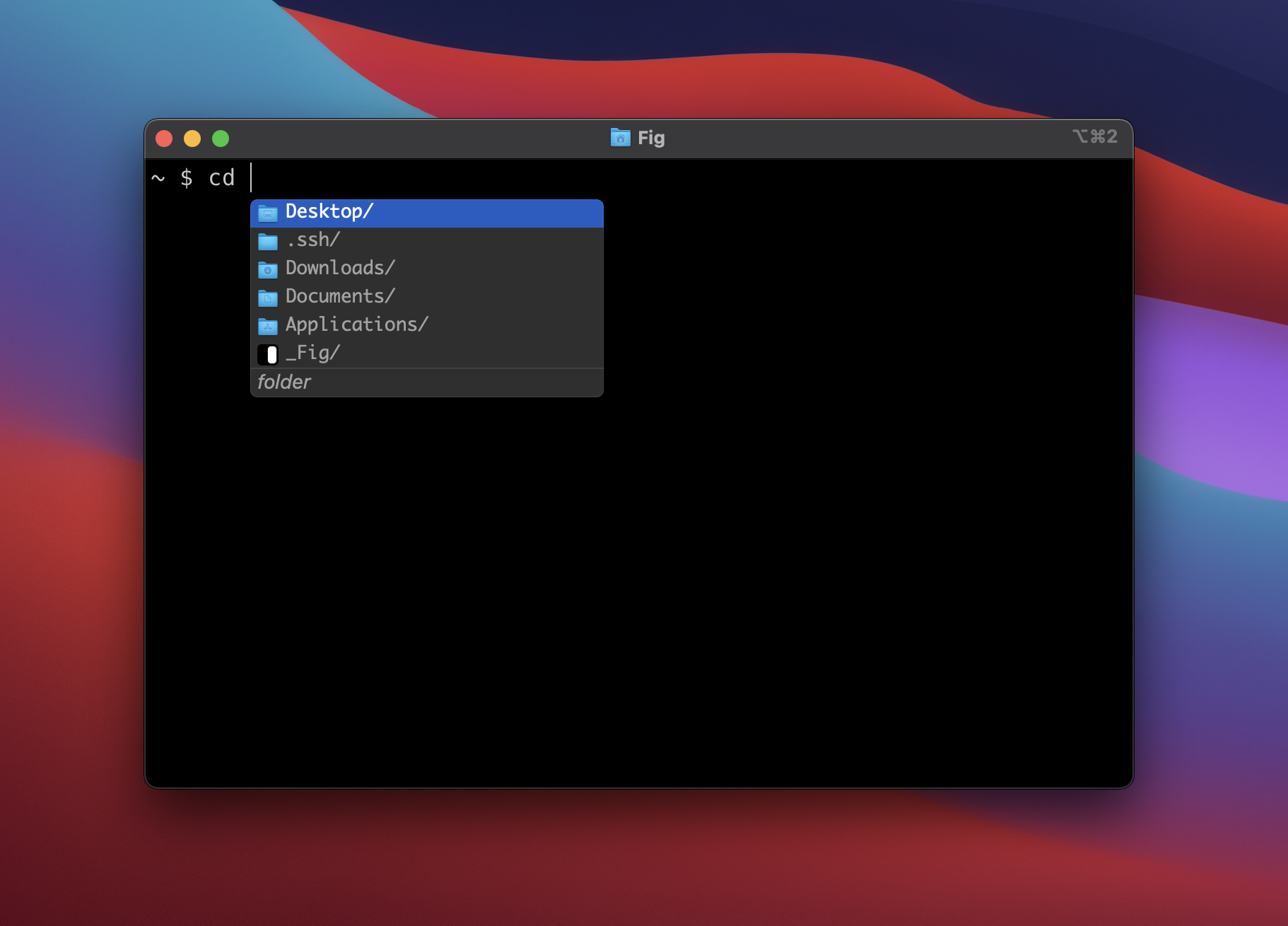
Task: Click the Downloads folder icon
Action: [267, 269]
